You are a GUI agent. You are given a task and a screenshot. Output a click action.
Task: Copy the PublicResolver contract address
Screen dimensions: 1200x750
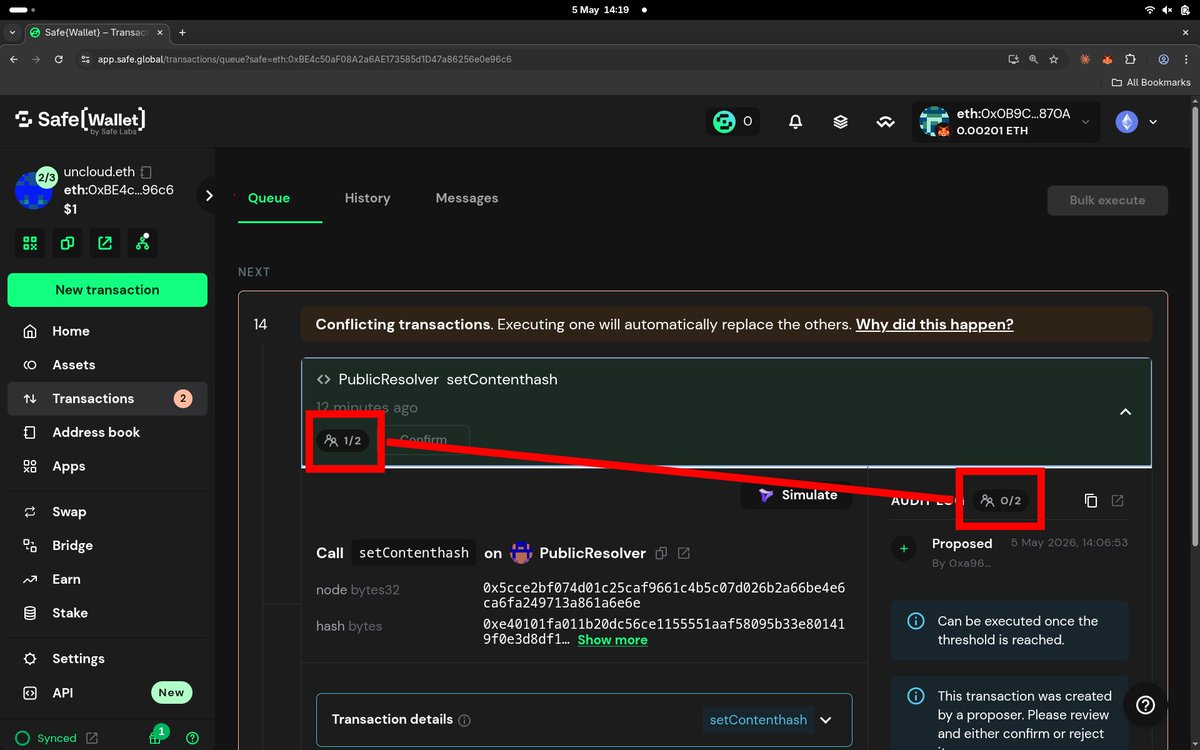click(661, 553)
